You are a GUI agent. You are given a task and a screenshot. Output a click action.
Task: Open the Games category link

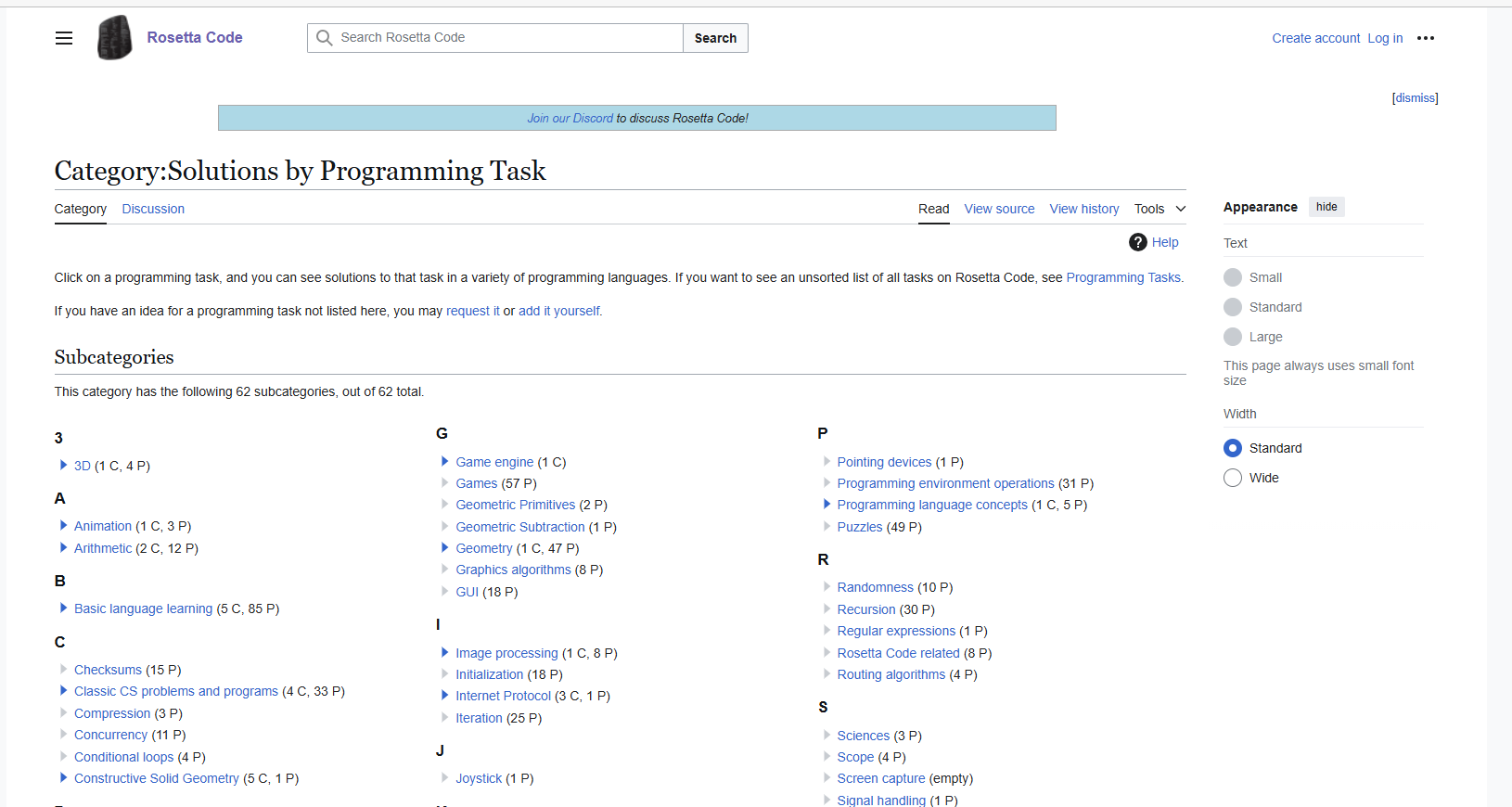pos(477,483)
